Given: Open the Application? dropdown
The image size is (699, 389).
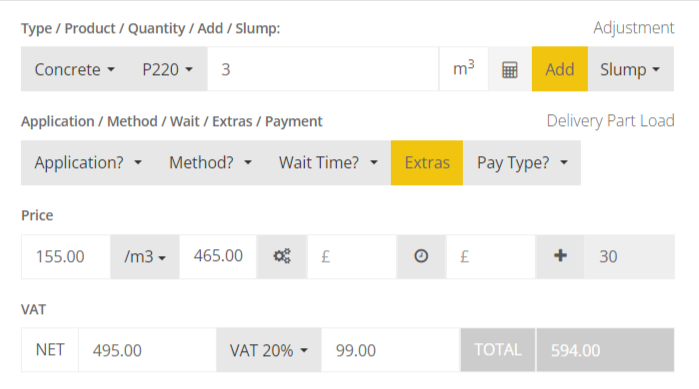Looking at the screenshot, I should tap(88, 163).
